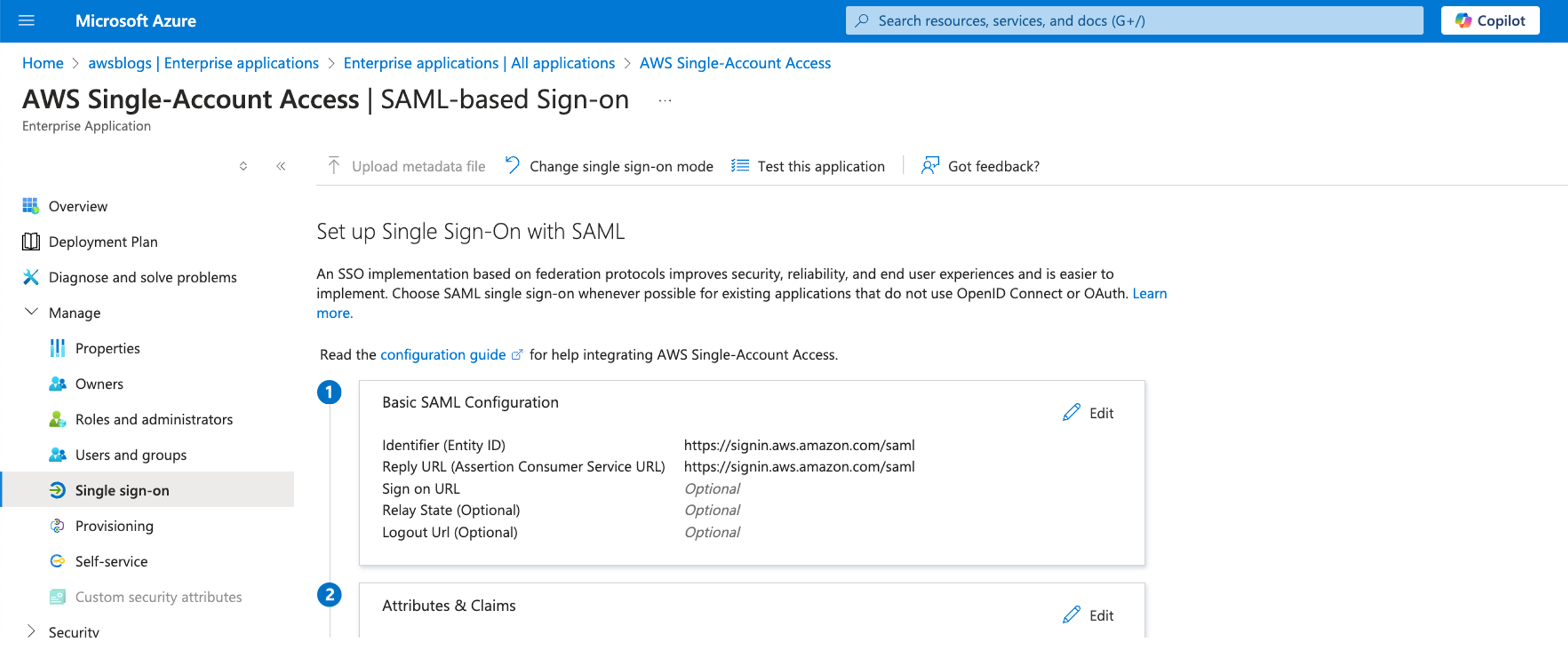The width and height of the screenshot is (1568, 654).
Task: Open the configuration guide link
Action: tap(443, 355)
